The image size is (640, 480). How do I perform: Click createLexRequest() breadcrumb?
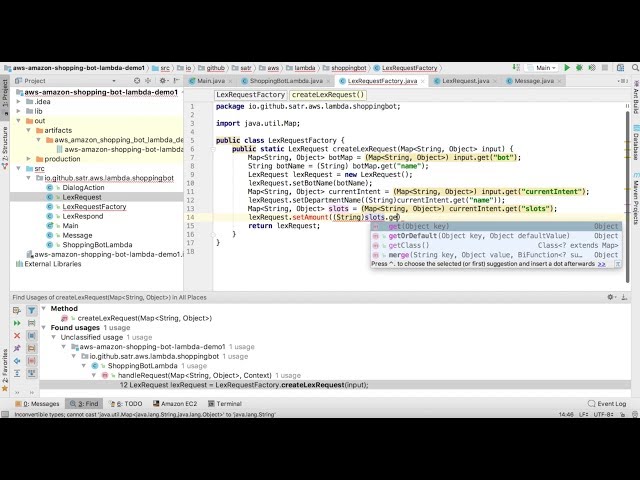click(x=328, y=95)
